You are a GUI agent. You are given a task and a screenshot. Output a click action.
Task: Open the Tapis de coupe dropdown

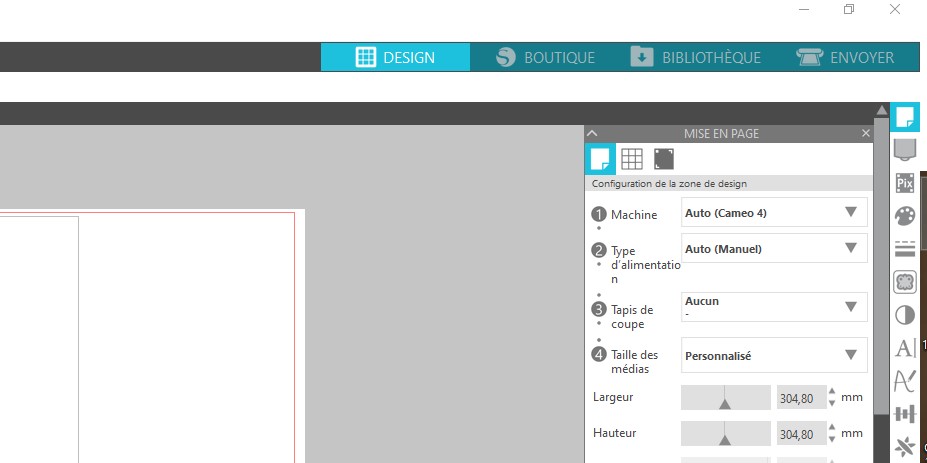click(774, 307)
